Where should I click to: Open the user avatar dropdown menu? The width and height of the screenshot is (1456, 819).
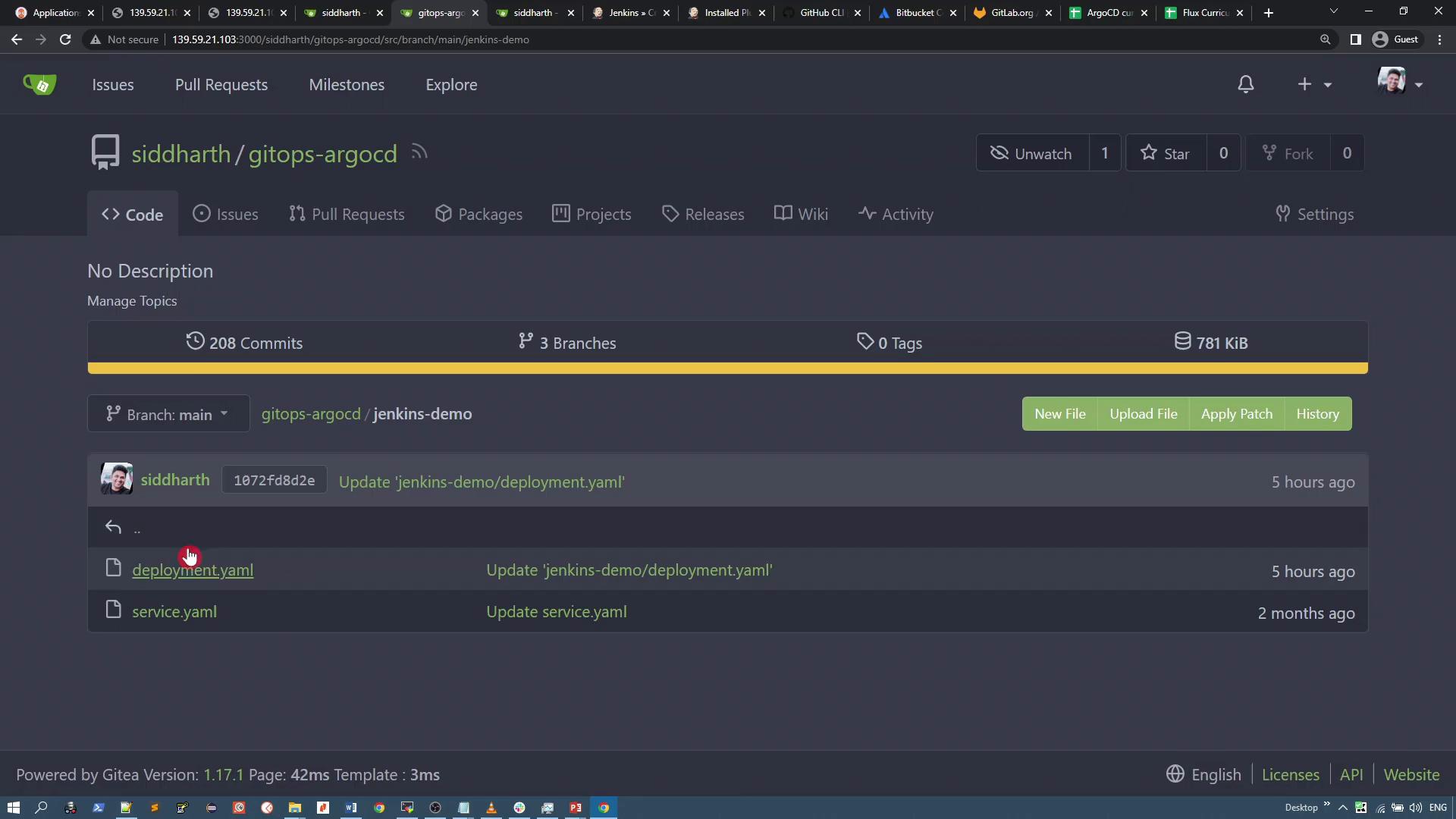pos(1400,82)
